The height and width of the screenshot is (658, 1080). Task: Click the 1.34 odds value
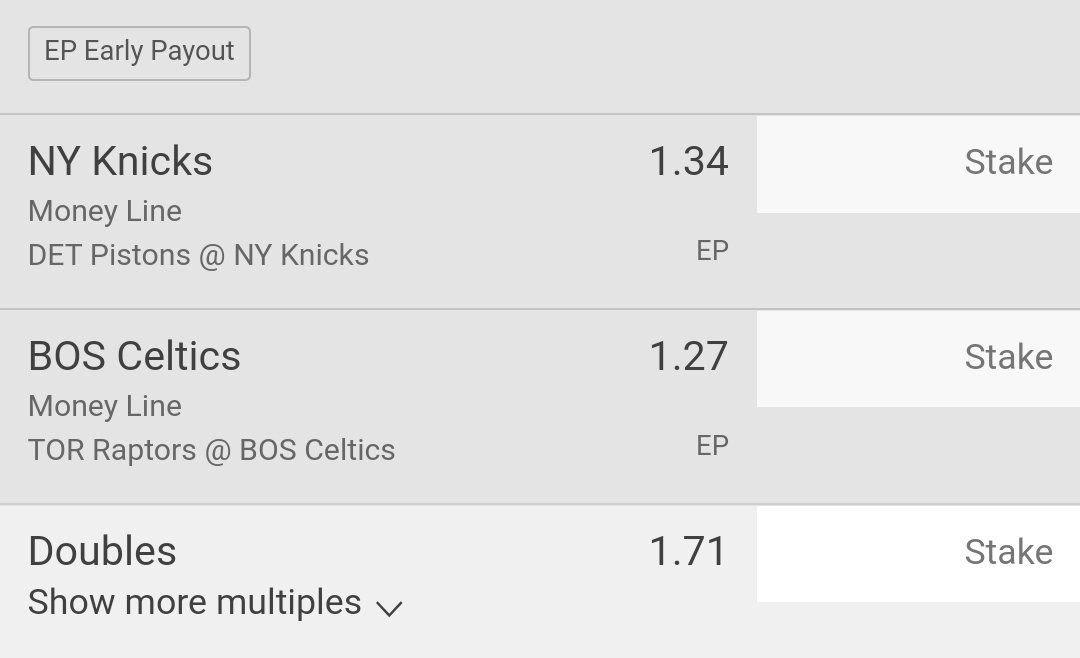[689, 161]
